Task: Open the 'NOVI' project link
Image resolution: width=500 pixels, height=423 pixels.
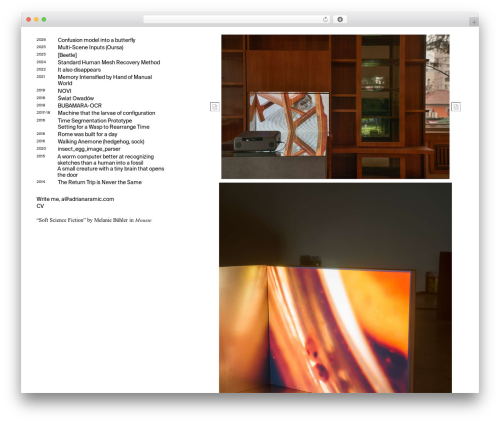Action: 64,91
